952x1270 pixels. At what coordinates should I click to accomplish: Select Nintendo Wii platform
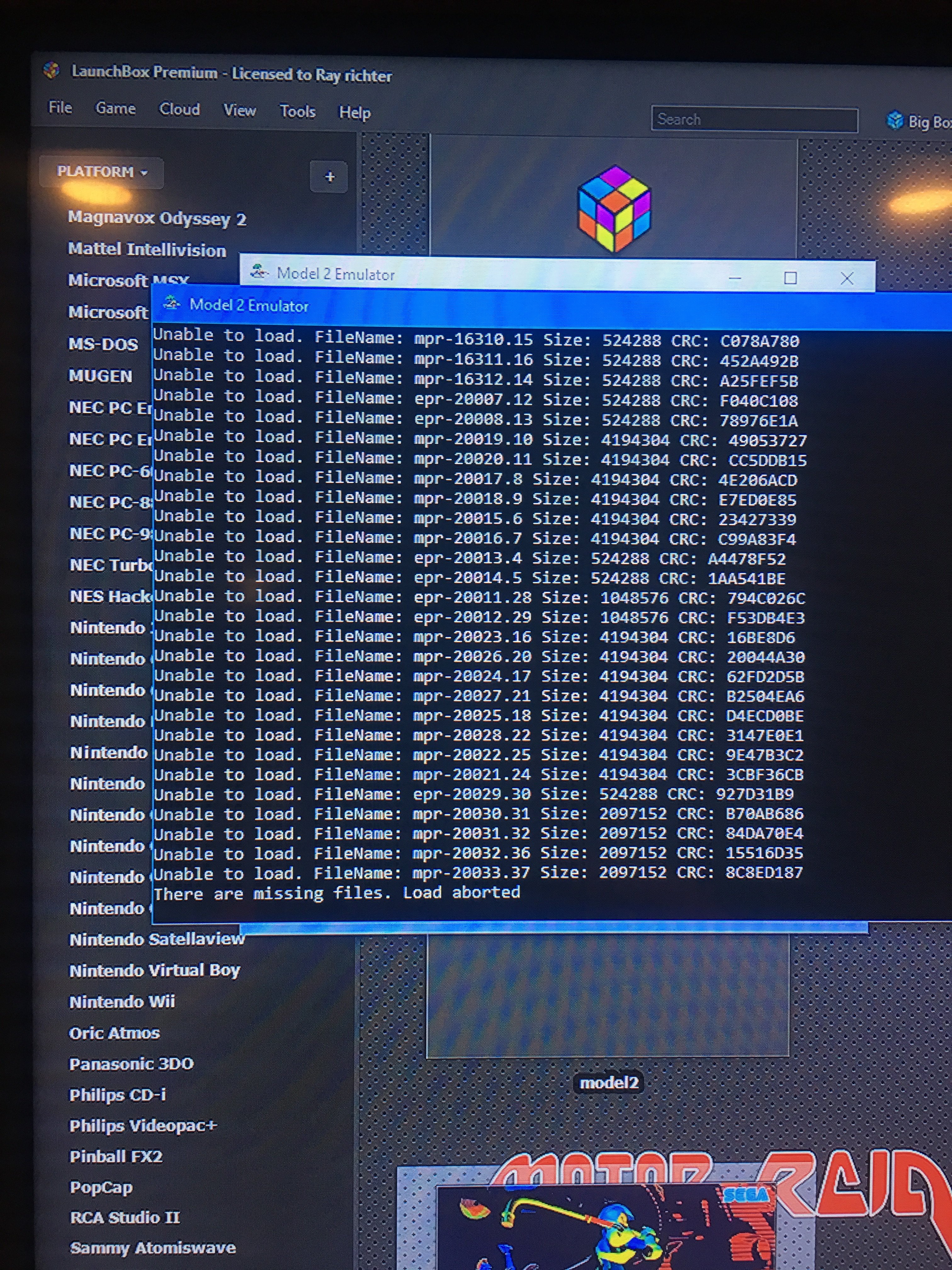122,1002
